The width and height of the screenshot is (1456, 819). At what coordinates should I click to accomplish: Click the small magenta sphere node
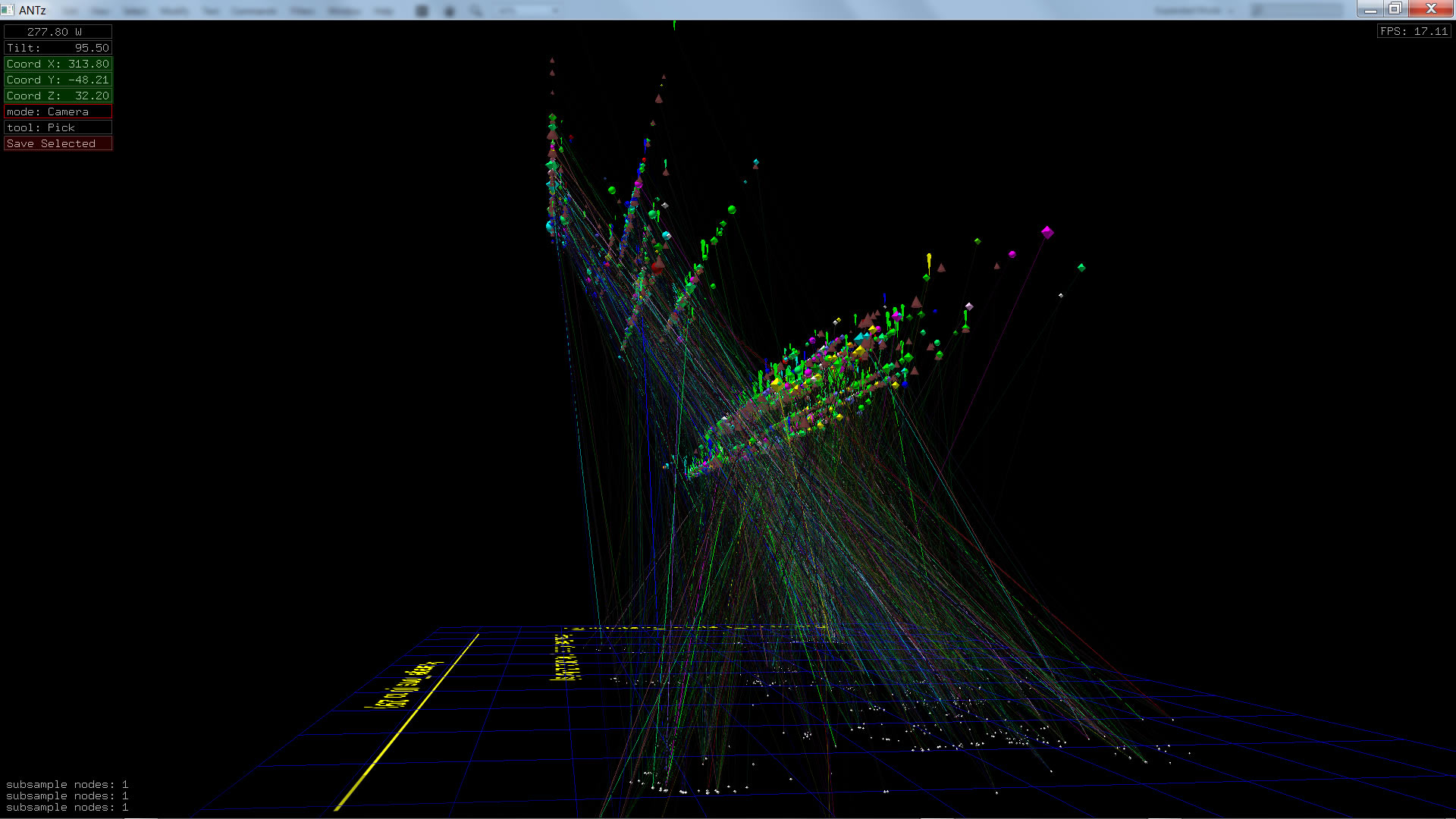(1012, 255)
